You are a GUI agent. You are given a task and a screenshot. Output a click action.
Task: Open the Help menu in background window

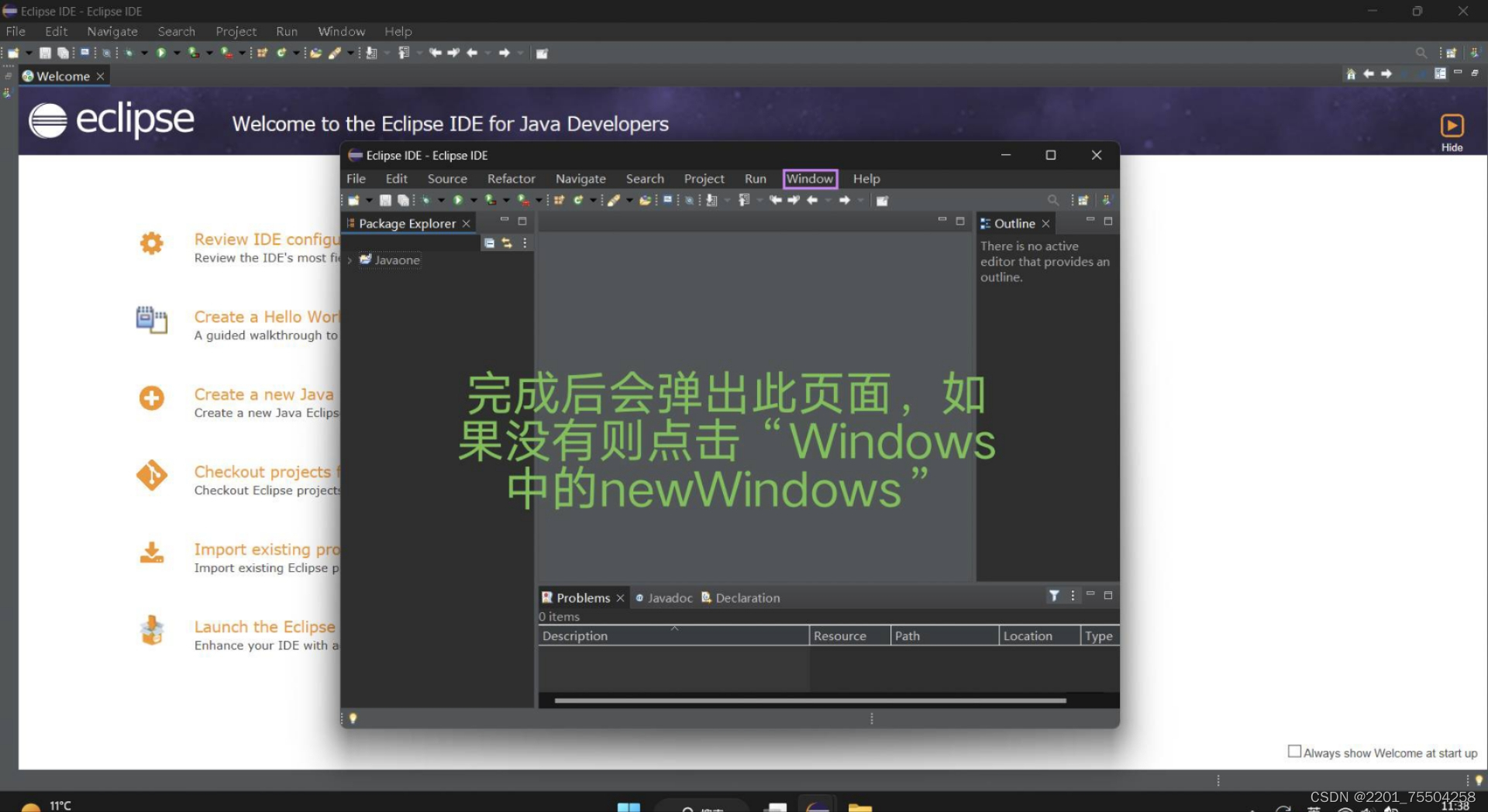click(398, 32)
